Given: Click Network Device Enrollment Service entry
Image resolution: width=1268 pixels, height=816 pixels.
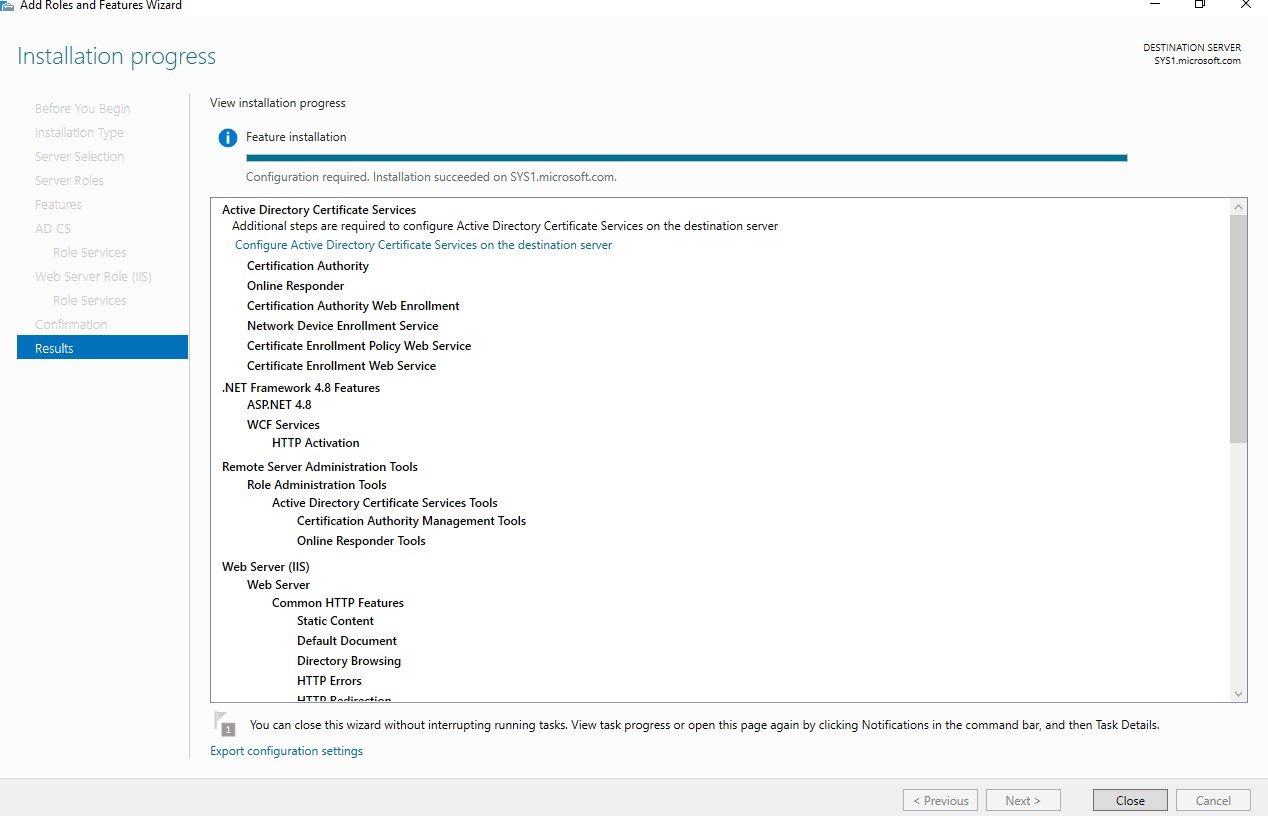Looking at the screenshot, I should (342, 326).
